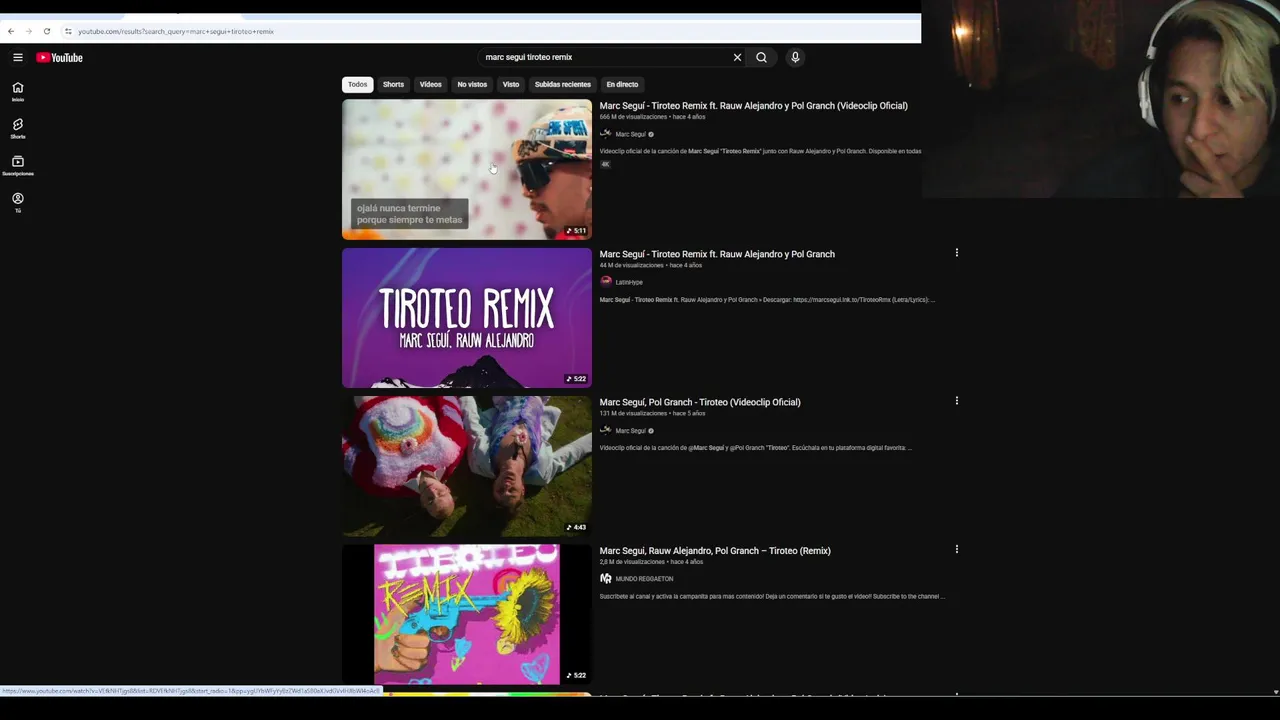The width and height of the screenshot is (1280, 720).
Task: Click the browser address bar URL
Action: coord(176,31)
